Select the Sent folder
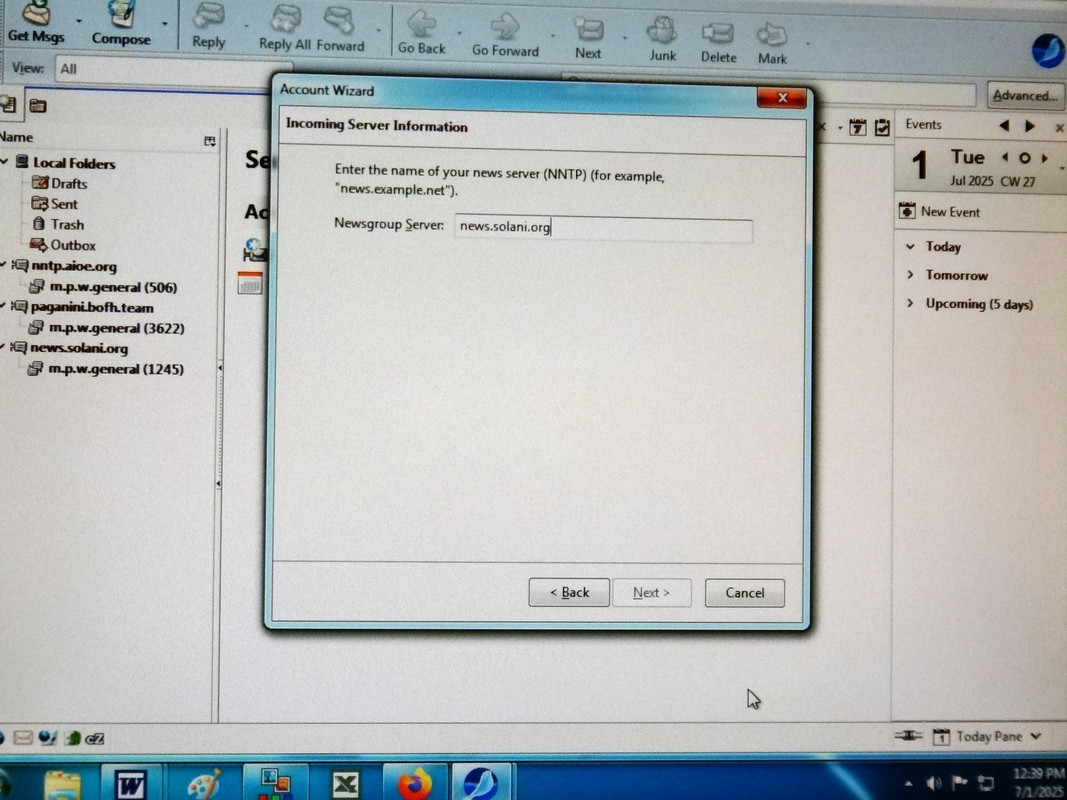 coord(64,204)
